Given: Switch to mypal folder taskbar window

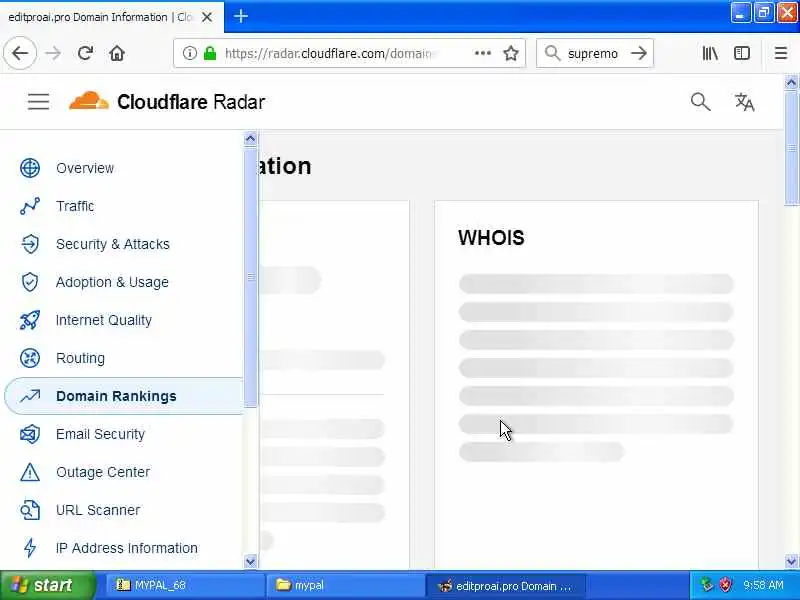Looking at the screenshot, I should (345, 585).
